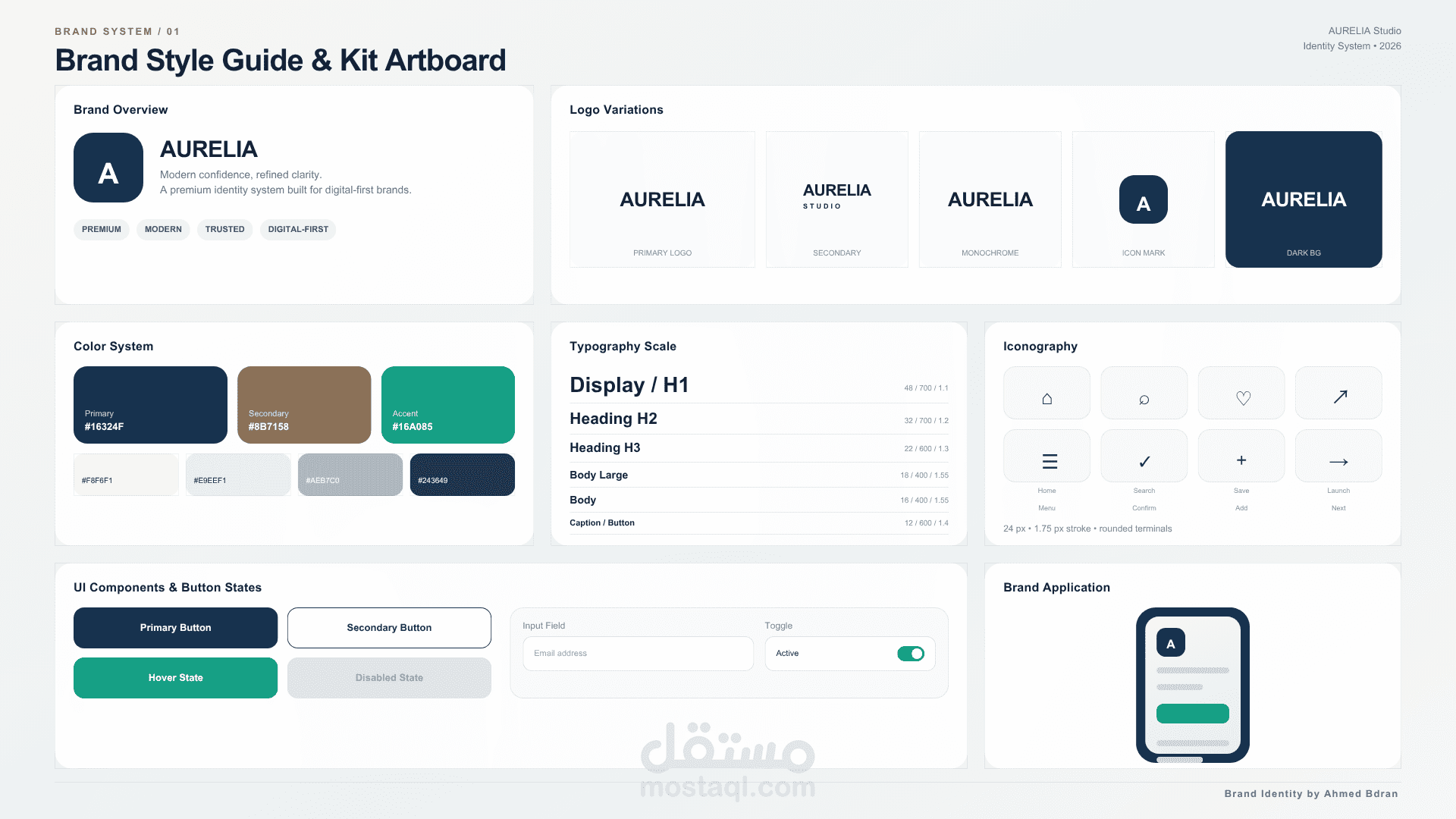
Task: Click the checkmark confirm icon tile
Action: (x=1144, y=456)
